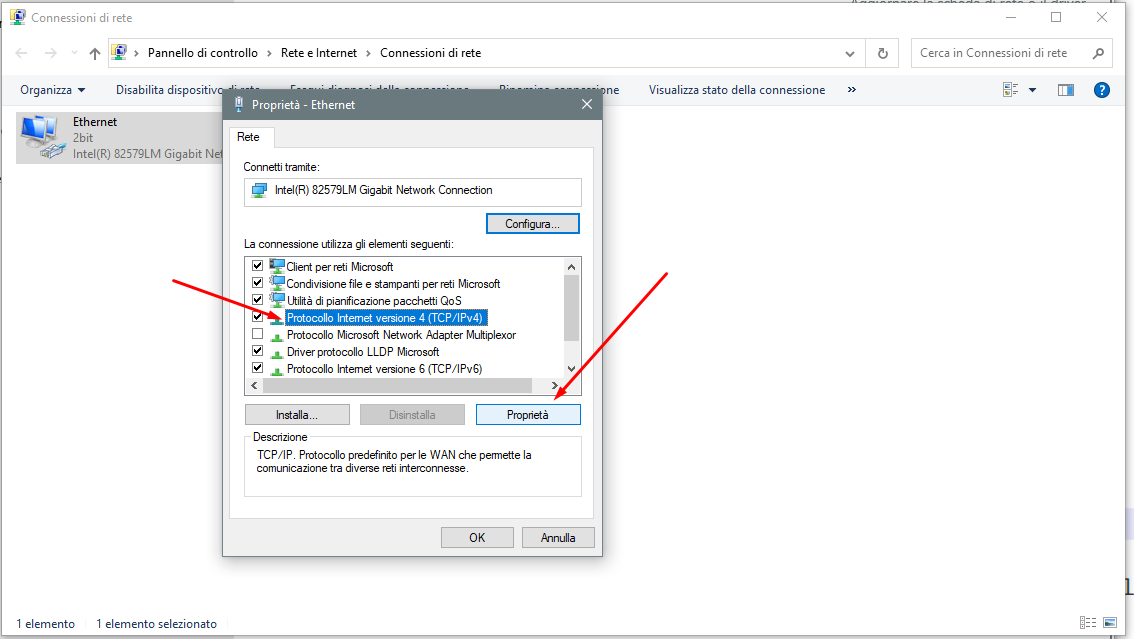The height and width of the screenshot is (639, 1134).
Task: Select Condivisione file e stampanti per reti Microsoft
Action: [x=393, y=283]
